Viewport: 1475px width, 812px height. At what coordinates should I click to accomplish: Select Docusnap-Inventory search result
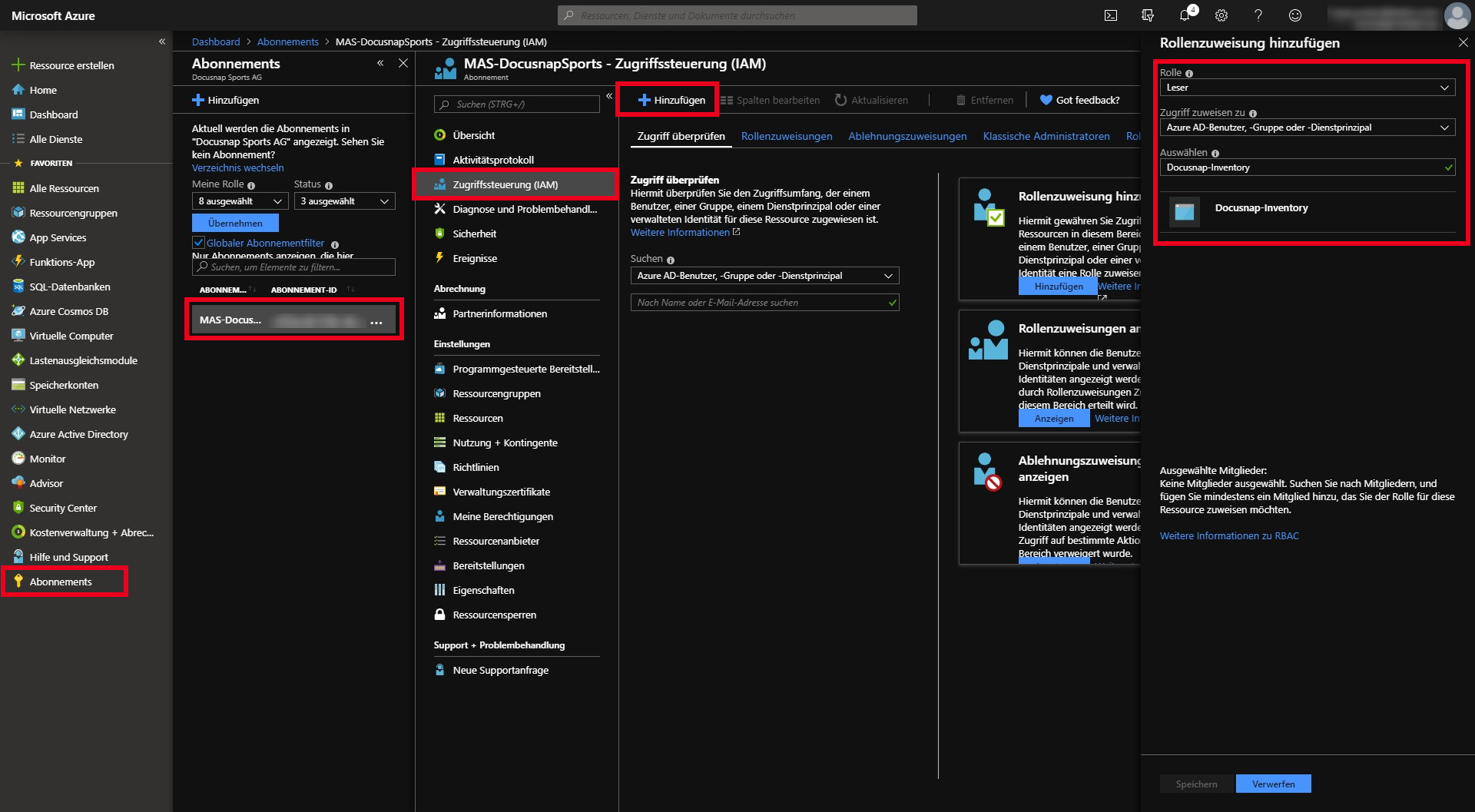coord(1308,211)
